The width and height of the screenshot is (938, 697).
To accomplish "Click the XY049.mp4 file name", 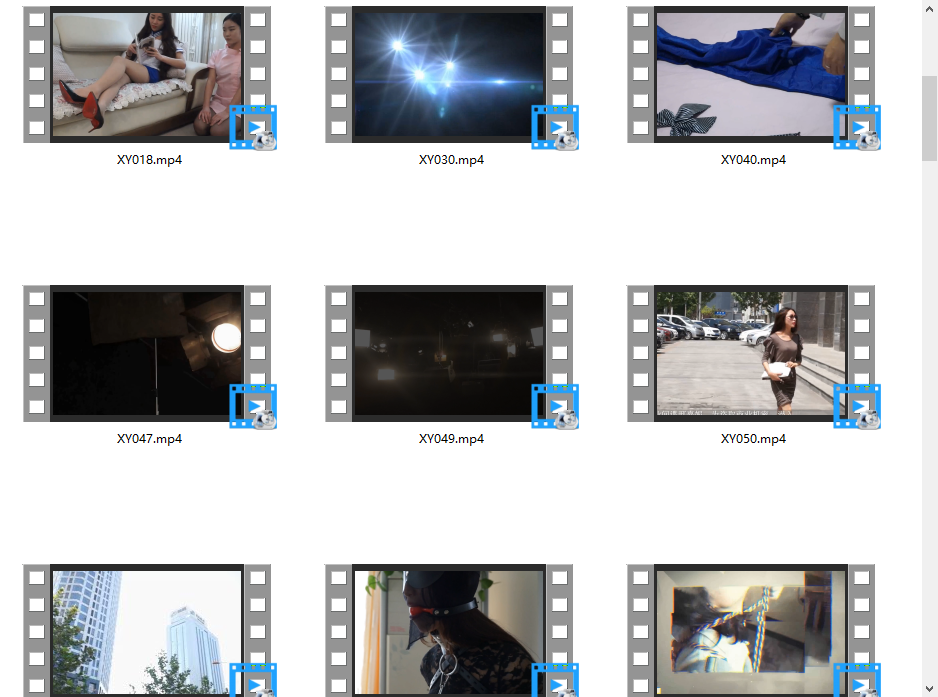I will (x=451, y=439).
